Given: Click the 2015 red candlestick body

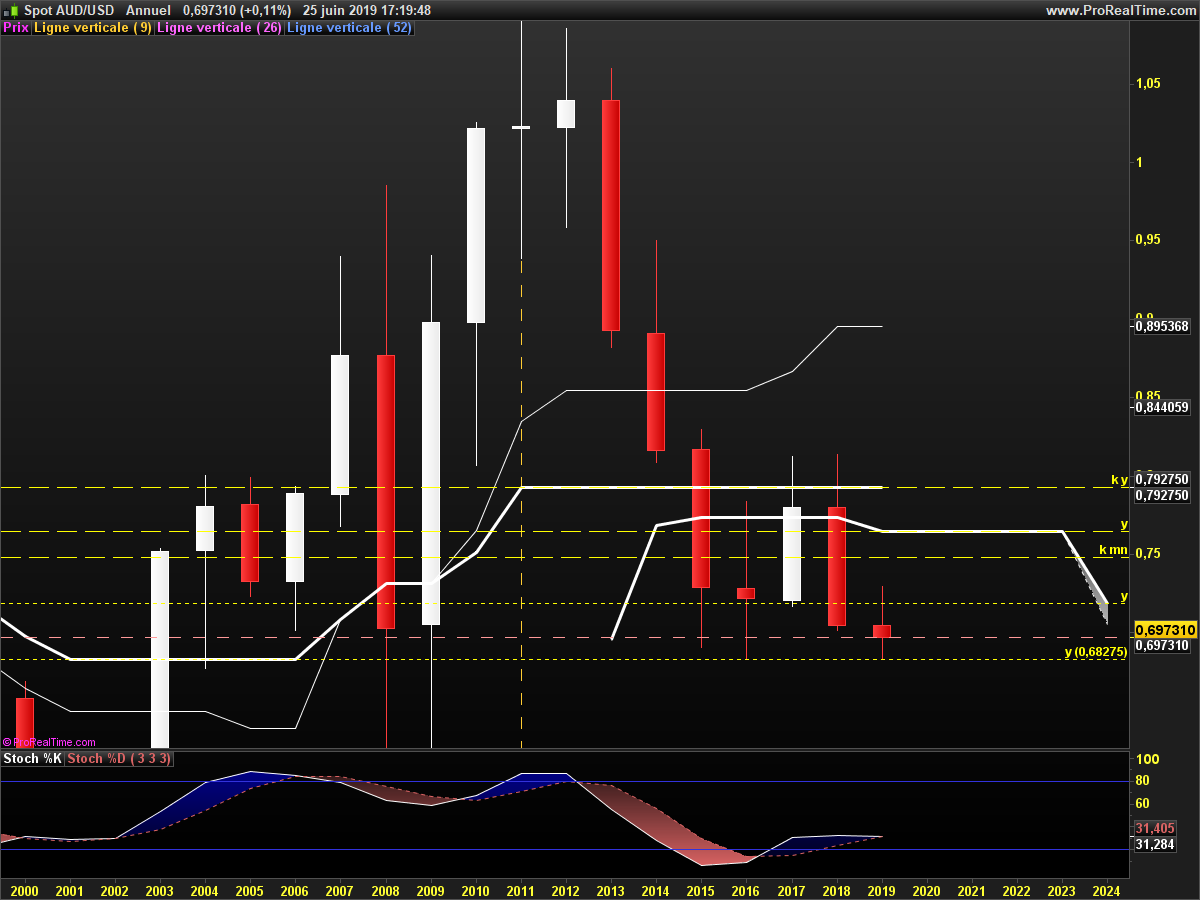Looking at the screenshot, I should pyautogui.click(x=701, y=518).
